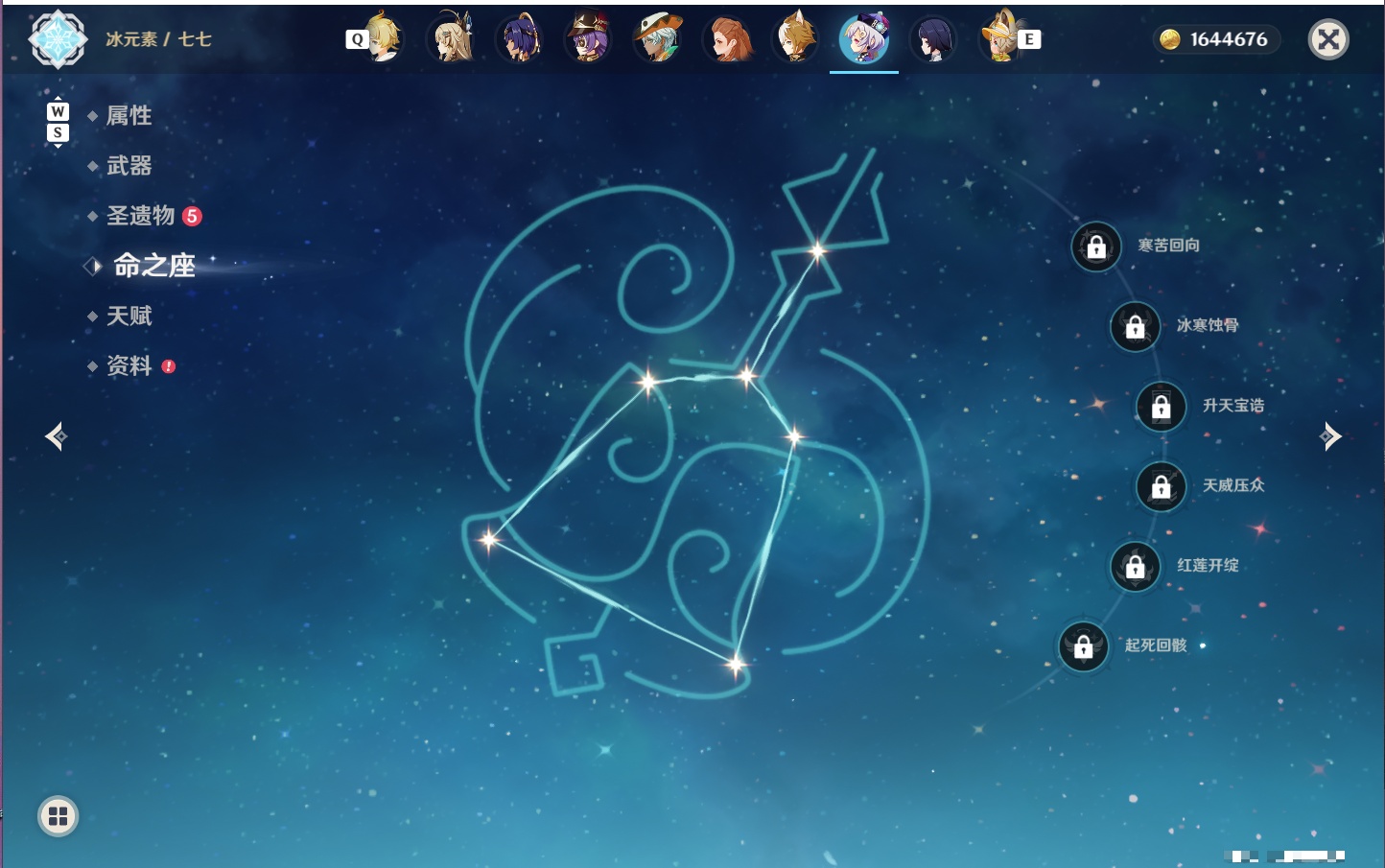Click the red alert badge next to 资料
Image resolution: width=1385 pixels, height=868 pixels.
[169, 366]
